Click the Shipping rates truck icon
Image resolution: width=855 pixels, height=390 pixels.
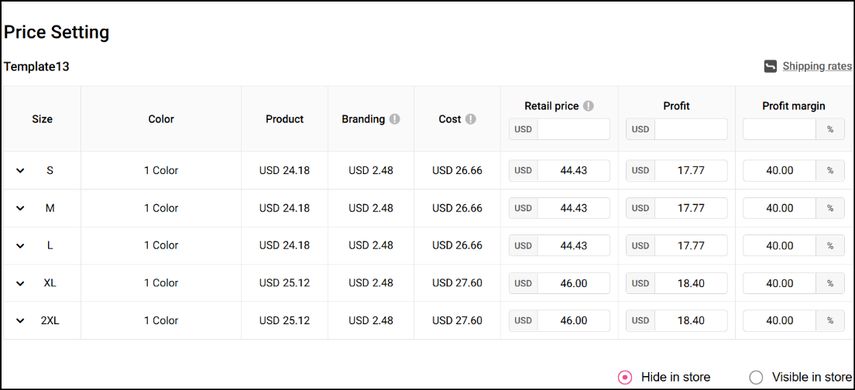coord(770,67)
